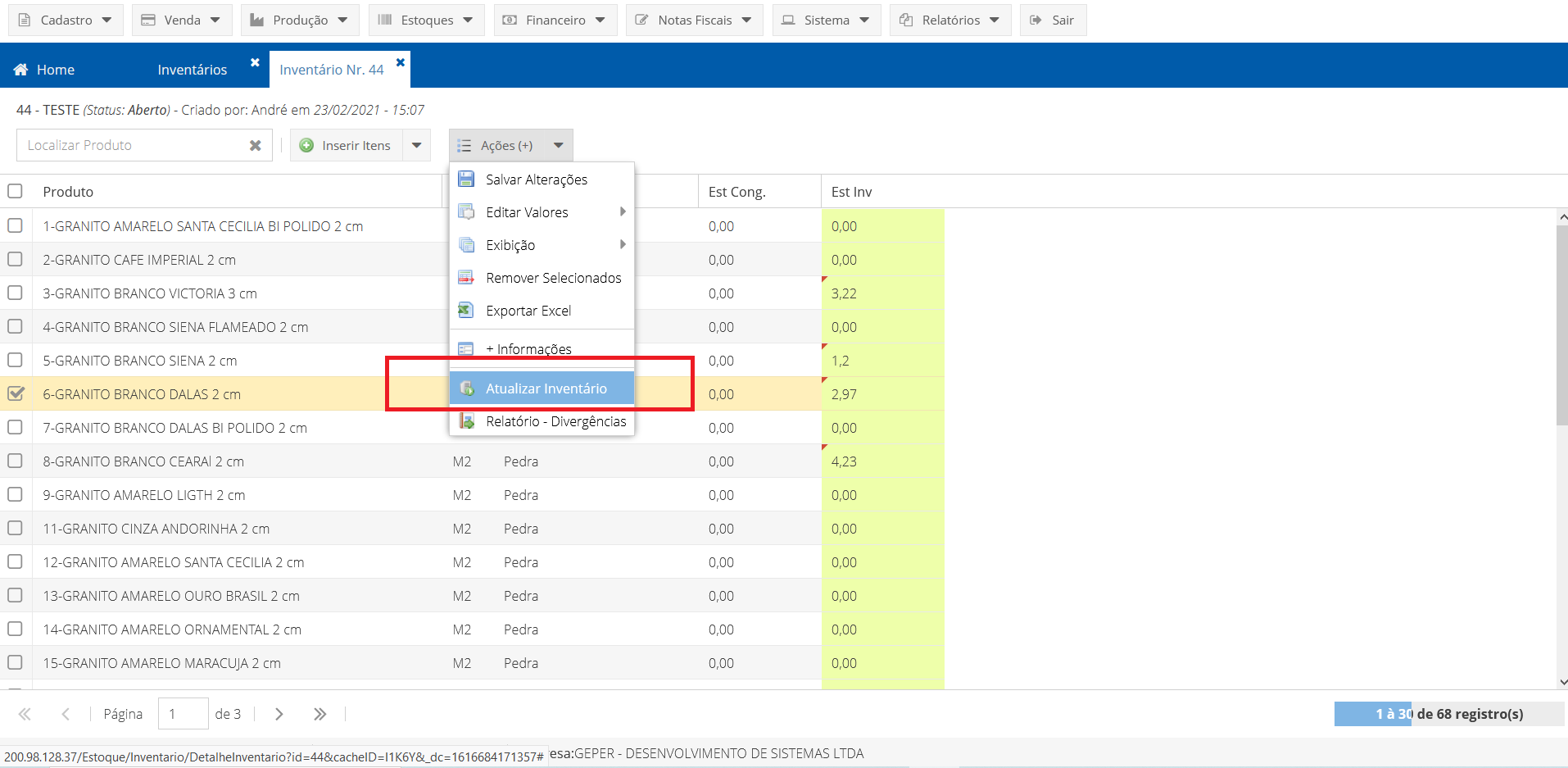The height and width of the screenshot is (768, 1568).
Task: Toggle the select-all checkbox in Produto header
Action: (16, 191)
